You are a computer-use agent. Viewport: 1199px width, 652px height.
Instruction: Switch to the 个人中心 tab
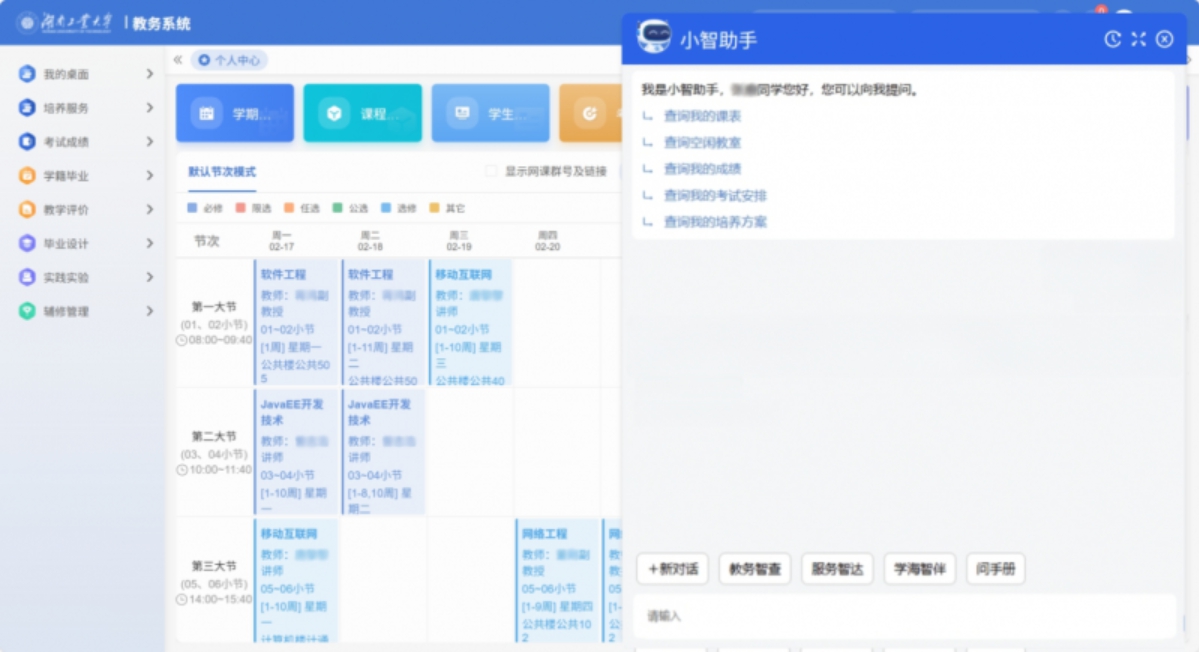230,60
